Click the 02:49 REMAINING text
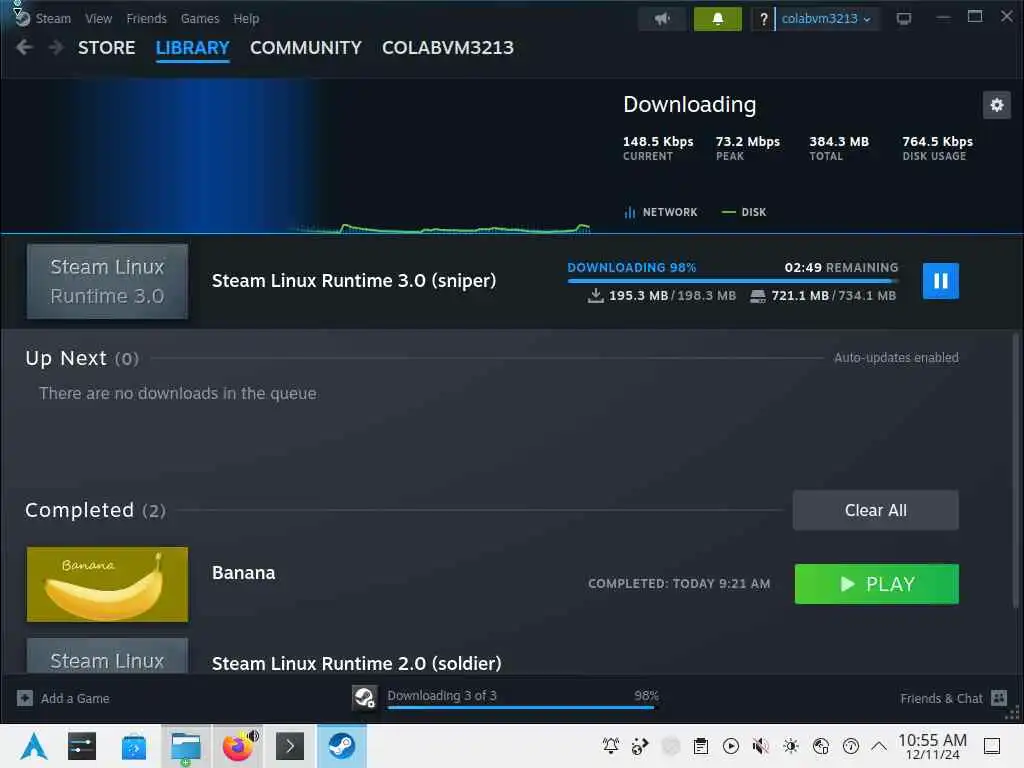Image resolution: width=1024 pixels, height=768 pixels. (841, 267)
